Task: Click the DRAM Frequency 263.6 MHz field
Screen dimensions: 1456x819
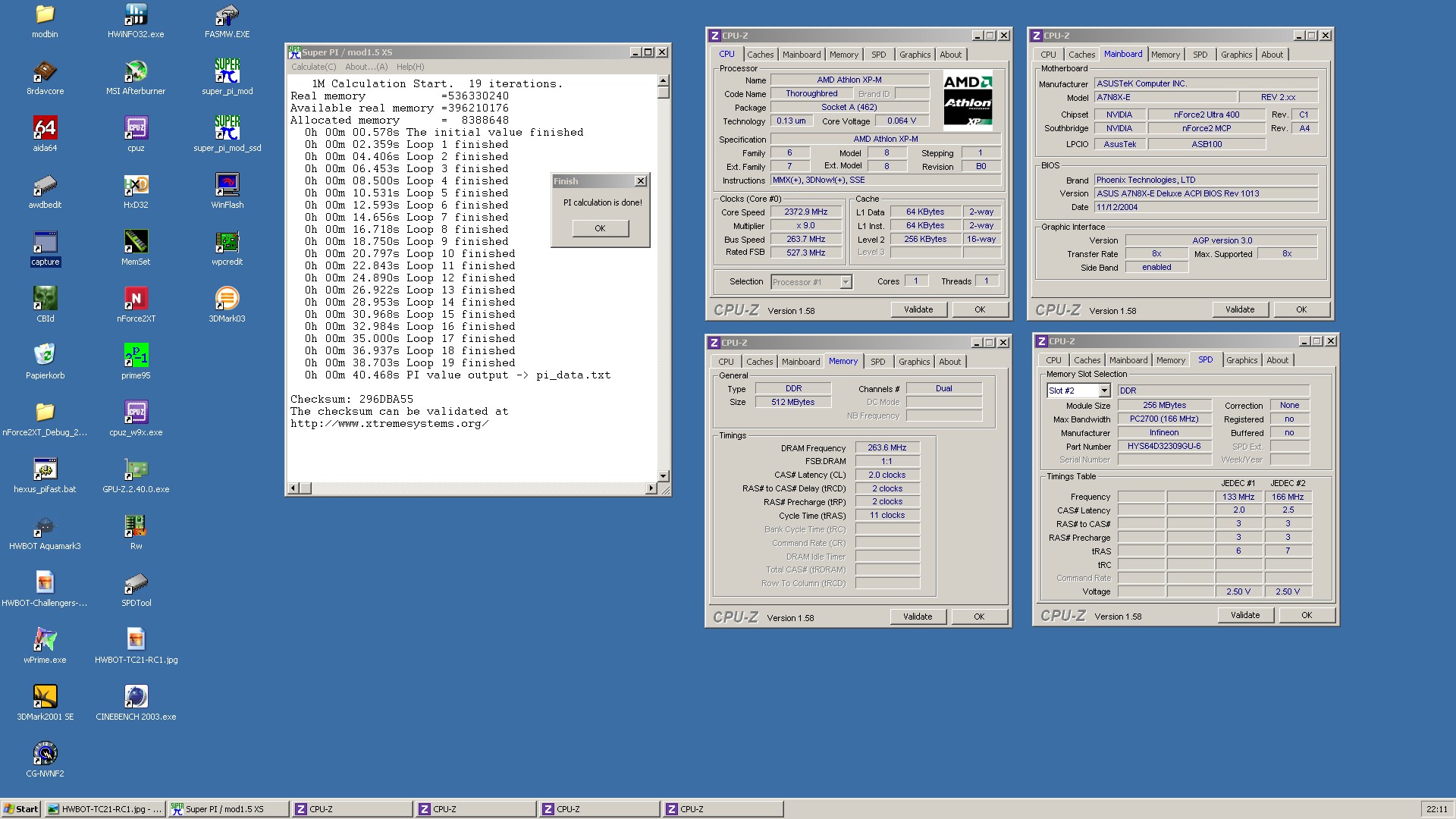Action: [x=887, y=447]
